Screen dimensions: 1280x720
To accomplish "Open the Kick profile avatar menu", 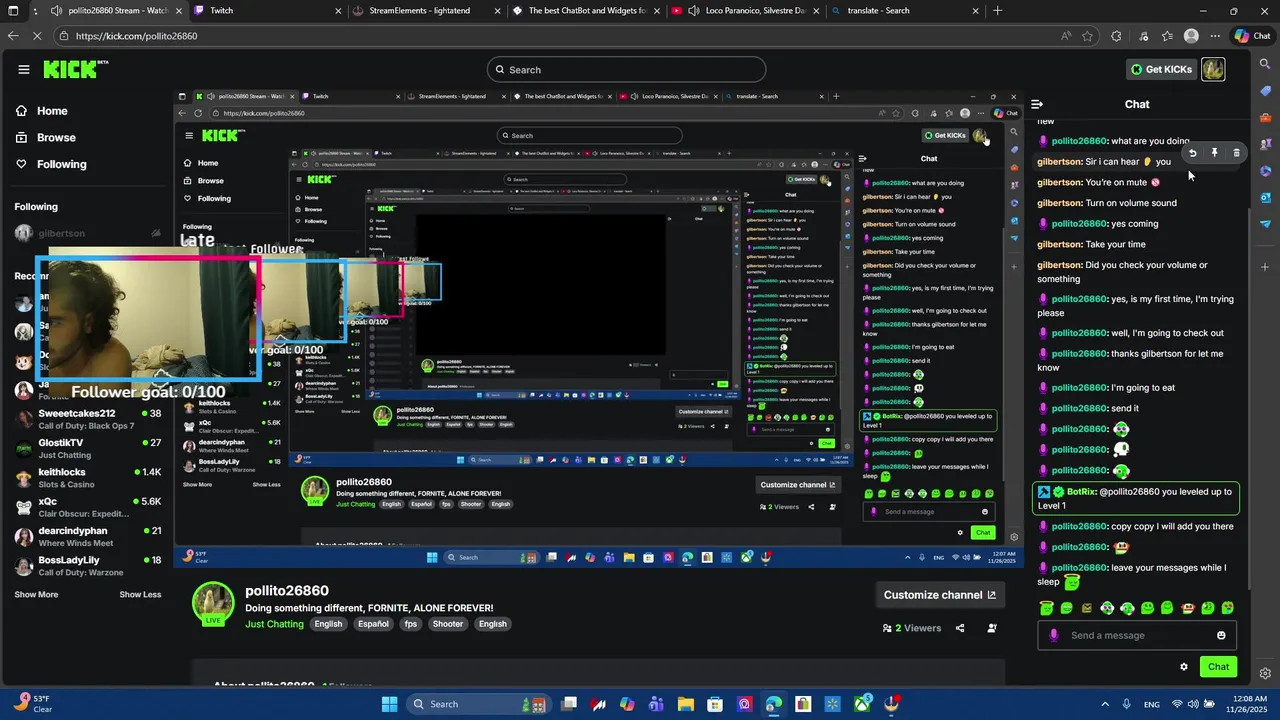I will point(1213,69).
